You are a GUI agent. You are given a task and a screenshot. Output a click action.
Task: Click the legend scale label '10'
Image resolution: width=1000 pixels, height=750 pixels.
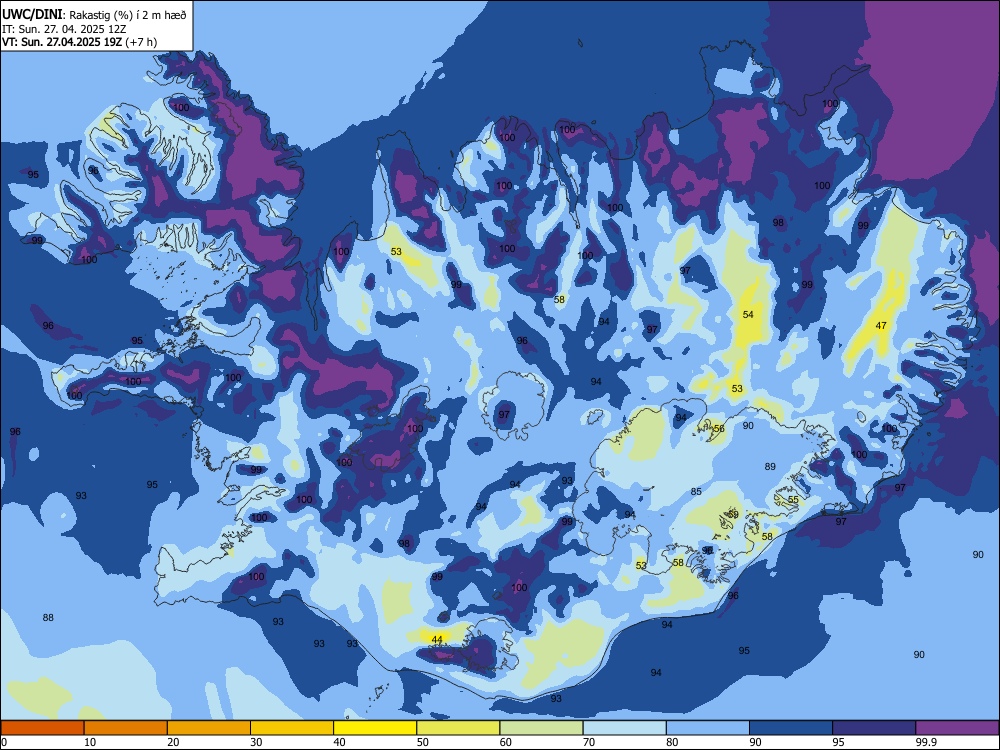pyautogui.click(x=90, y=742)
